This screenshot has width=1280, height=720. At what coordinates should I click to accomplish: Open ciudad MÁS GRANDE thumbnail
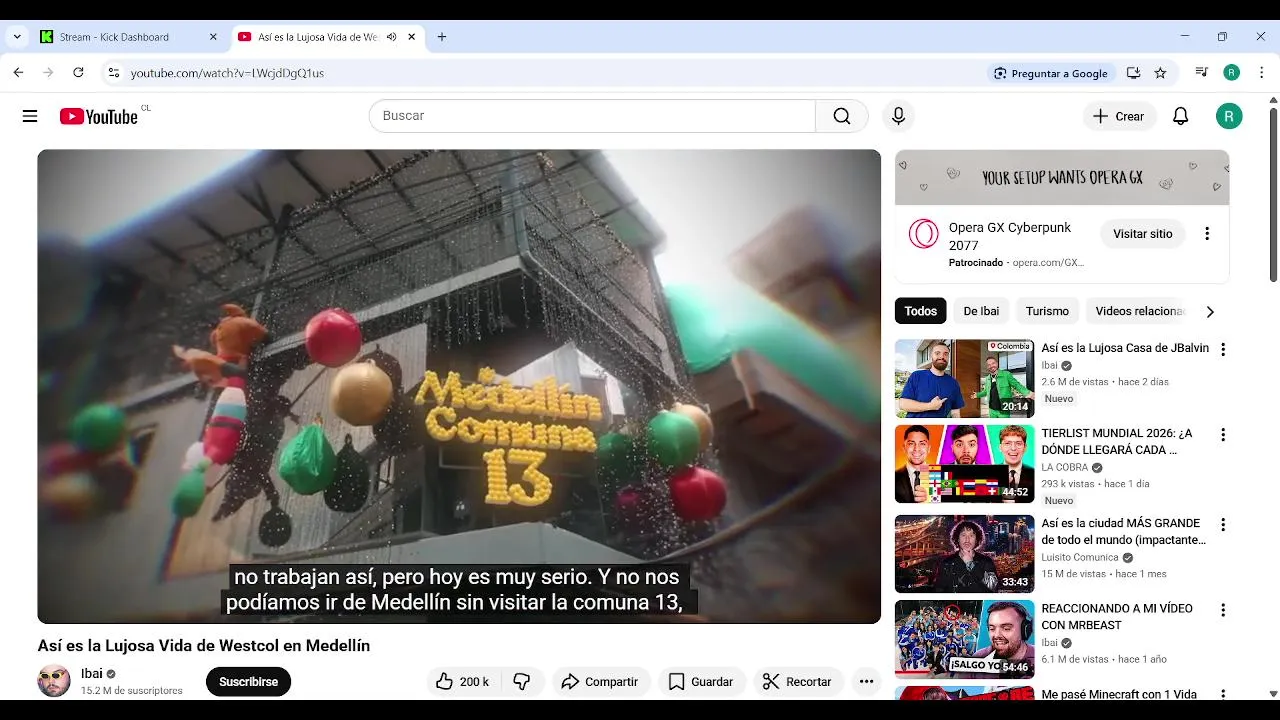click(x=964, y=553)
